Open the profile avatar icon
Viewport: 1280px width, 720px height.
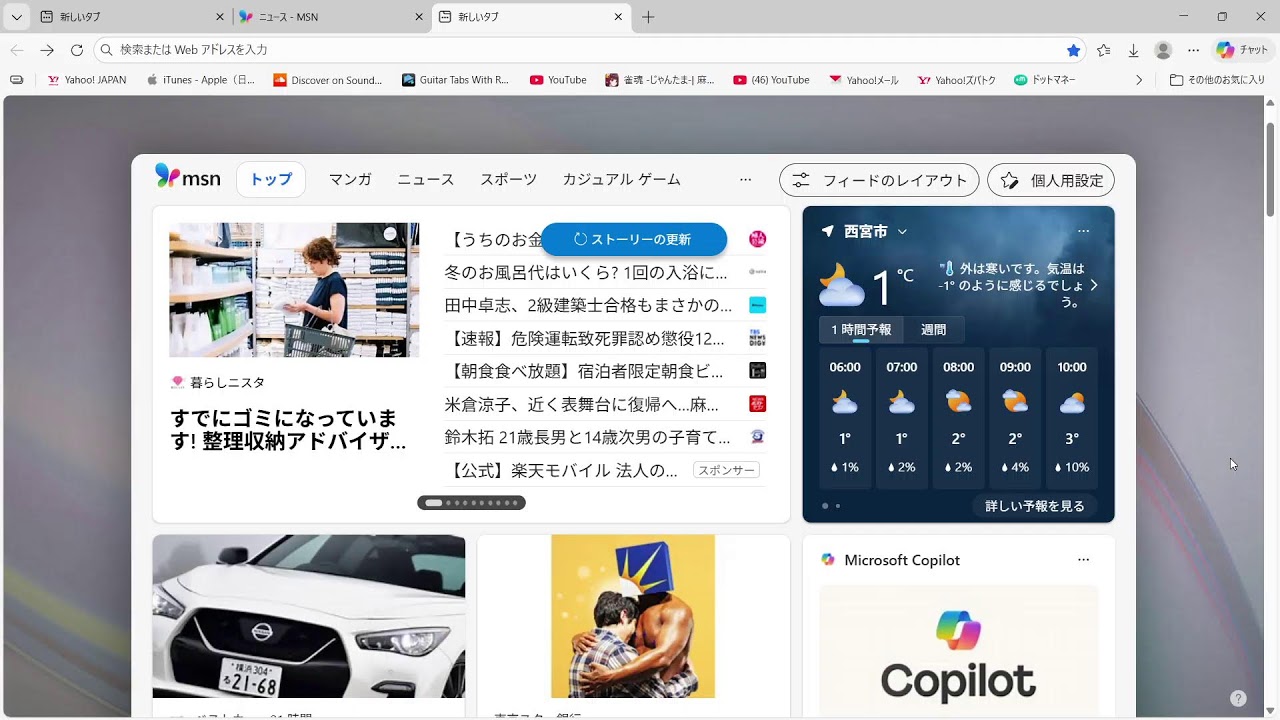(1163, 50)
